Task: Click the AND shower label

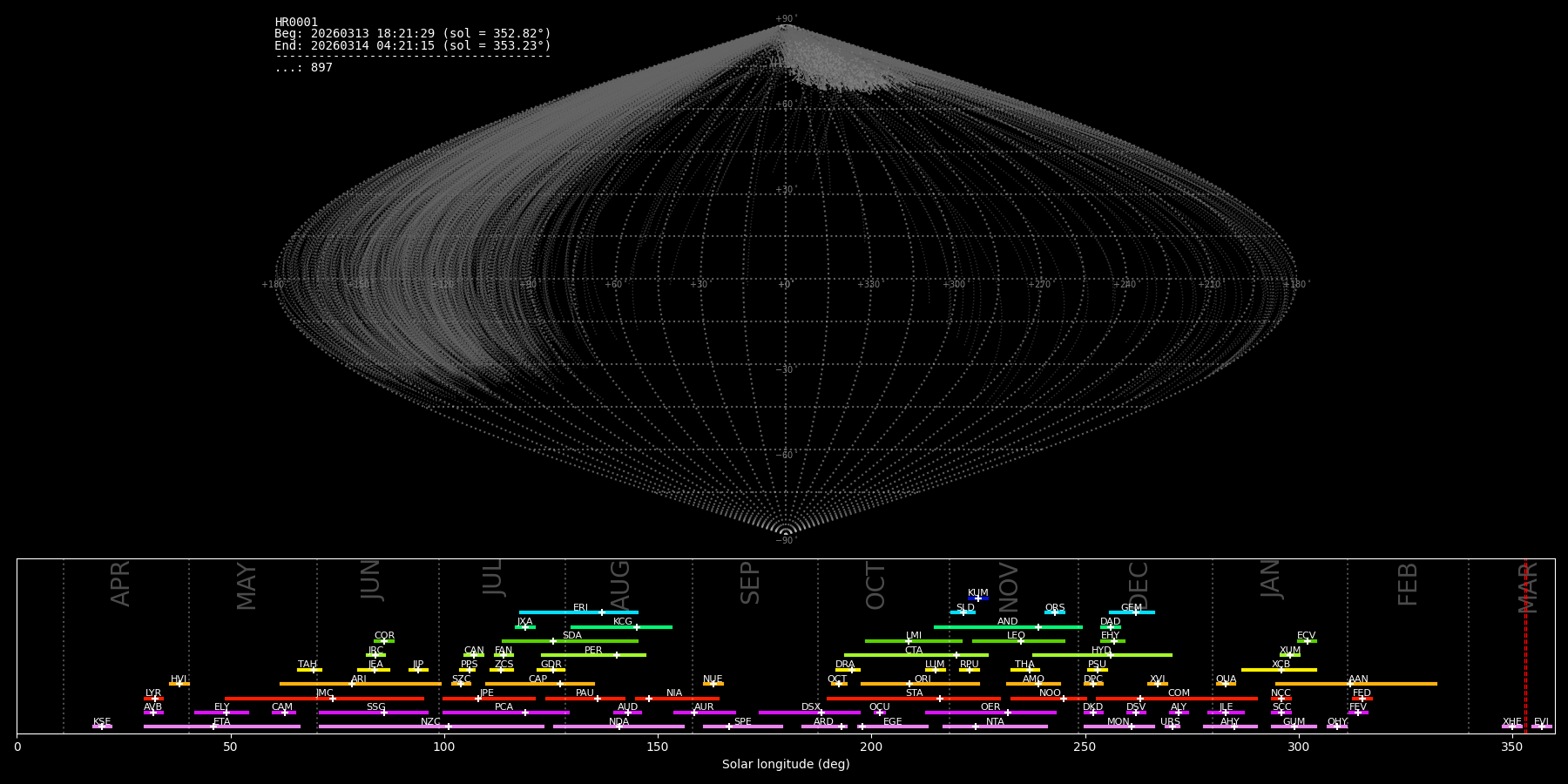Action: click(x=1008, y=622)
